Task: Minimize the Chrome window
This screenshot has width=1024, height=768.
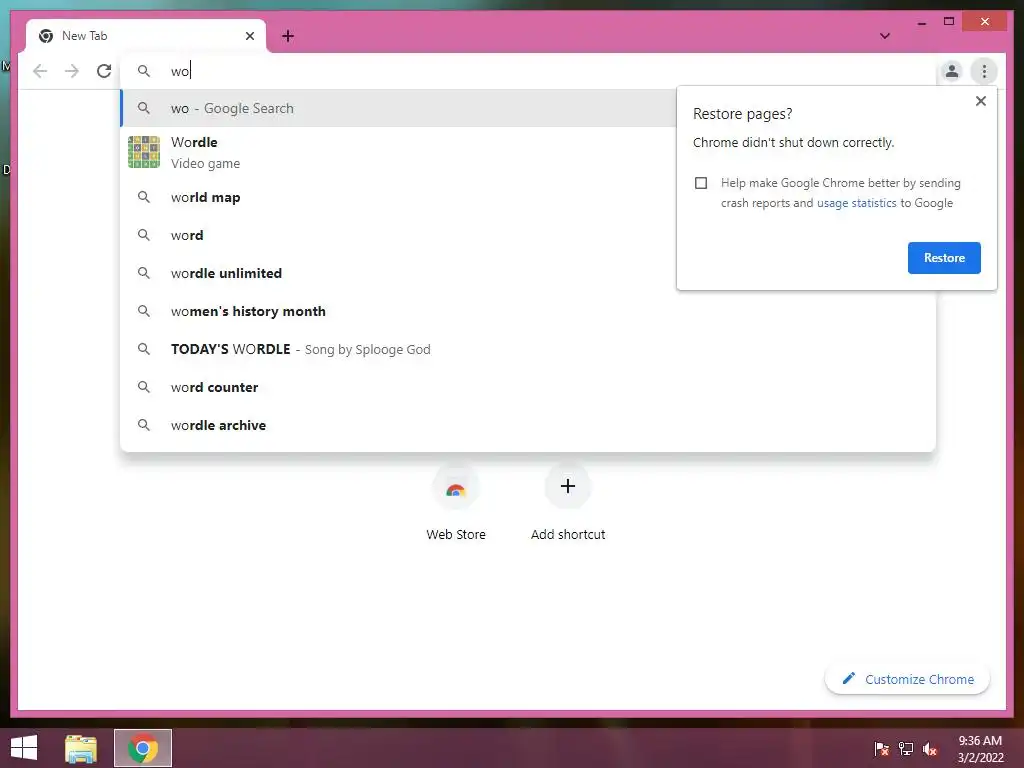Action: (921, 22)
